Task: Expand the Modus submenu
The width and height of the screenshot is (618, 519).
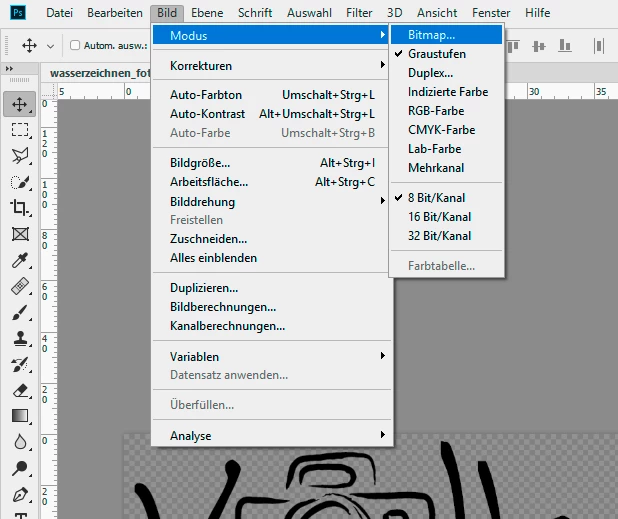Action: tap(270, 35)
